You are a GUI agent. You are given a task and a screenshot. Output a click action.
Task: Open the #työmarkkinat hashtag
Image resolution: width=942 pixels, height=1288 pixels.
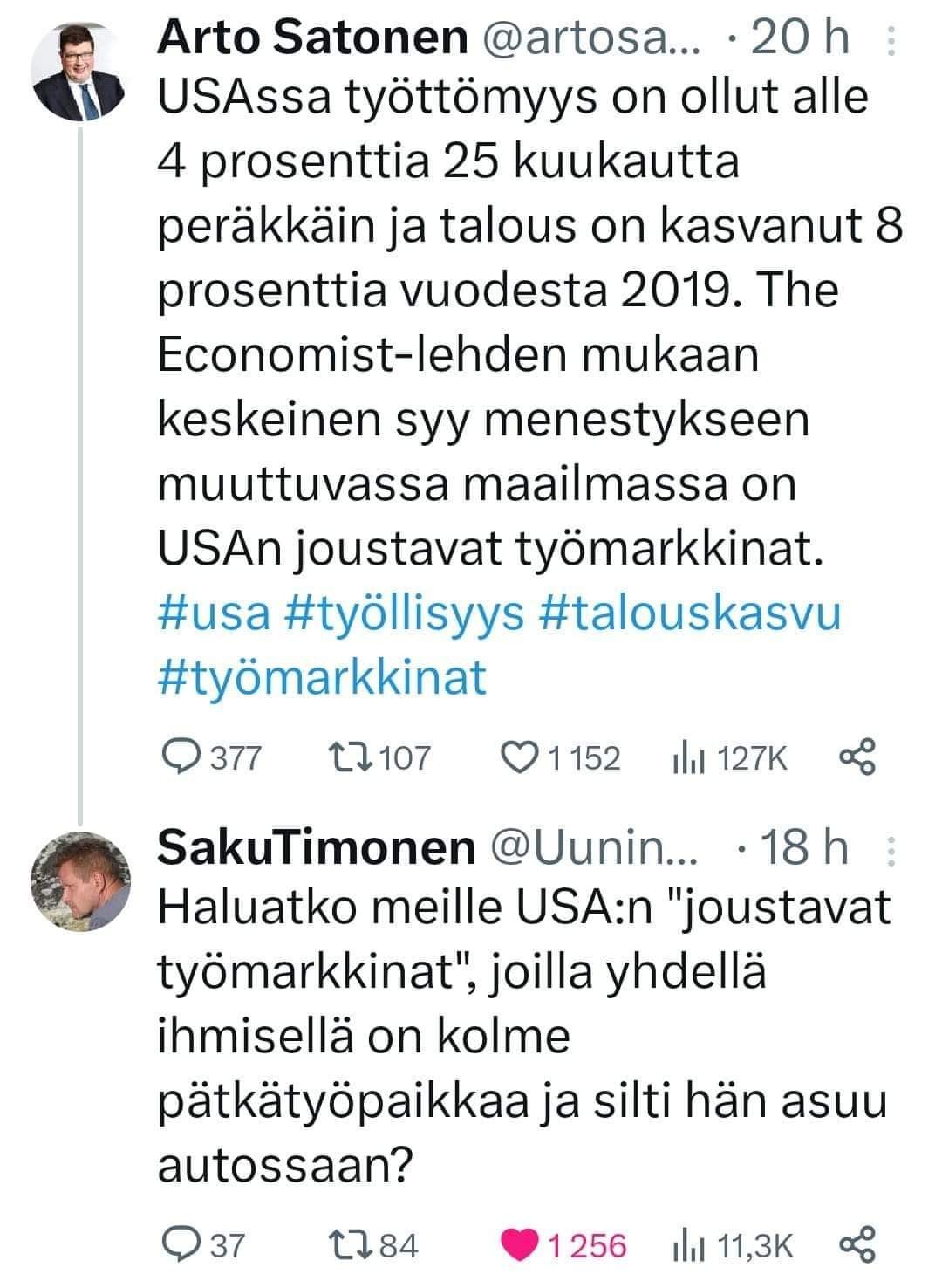pyautogui.click(x=322, y=677)
